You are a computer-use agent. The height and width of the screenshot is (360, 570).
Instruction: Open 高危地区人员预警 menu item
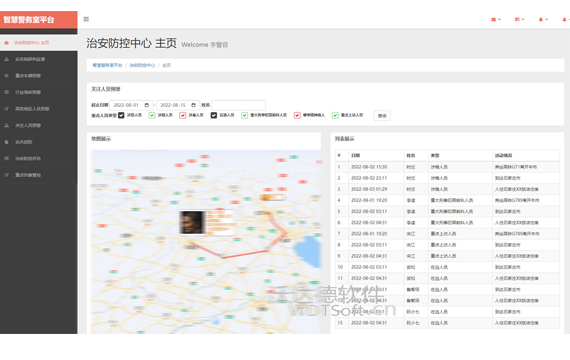click(x=39, y=109)
